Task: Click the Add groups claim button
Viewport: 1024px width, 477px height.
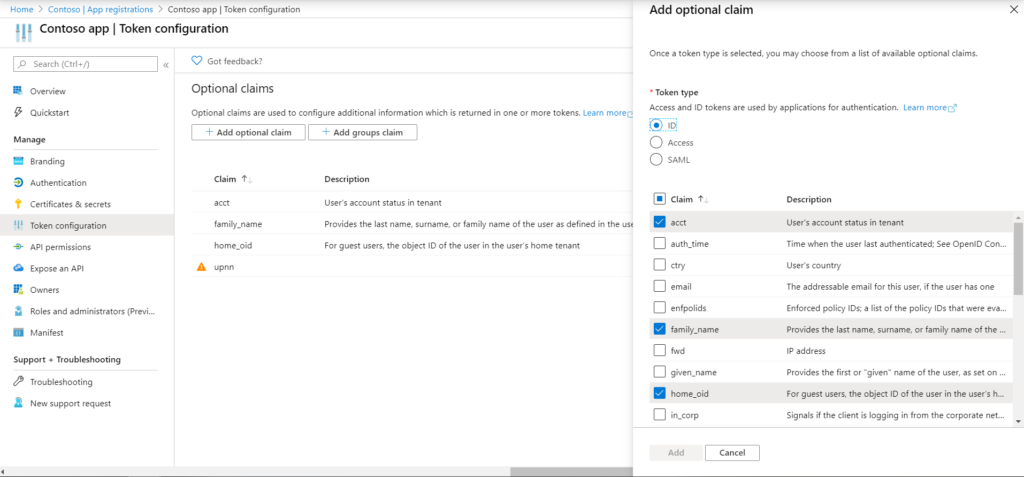Action: pyautogui.click(x=362, y=132)
